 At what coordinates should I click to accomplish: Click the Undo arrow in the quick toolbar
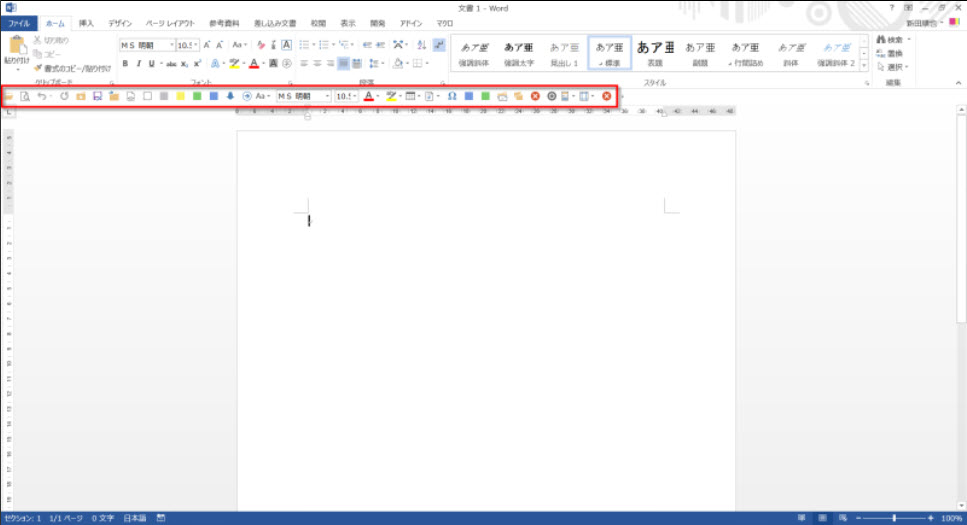[x=42, y=96]
